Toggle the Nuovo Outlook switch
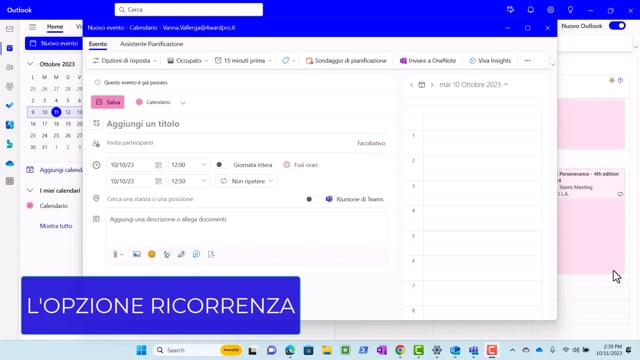Viewport: 640px width, 360px height. click(x=617, y=26)
